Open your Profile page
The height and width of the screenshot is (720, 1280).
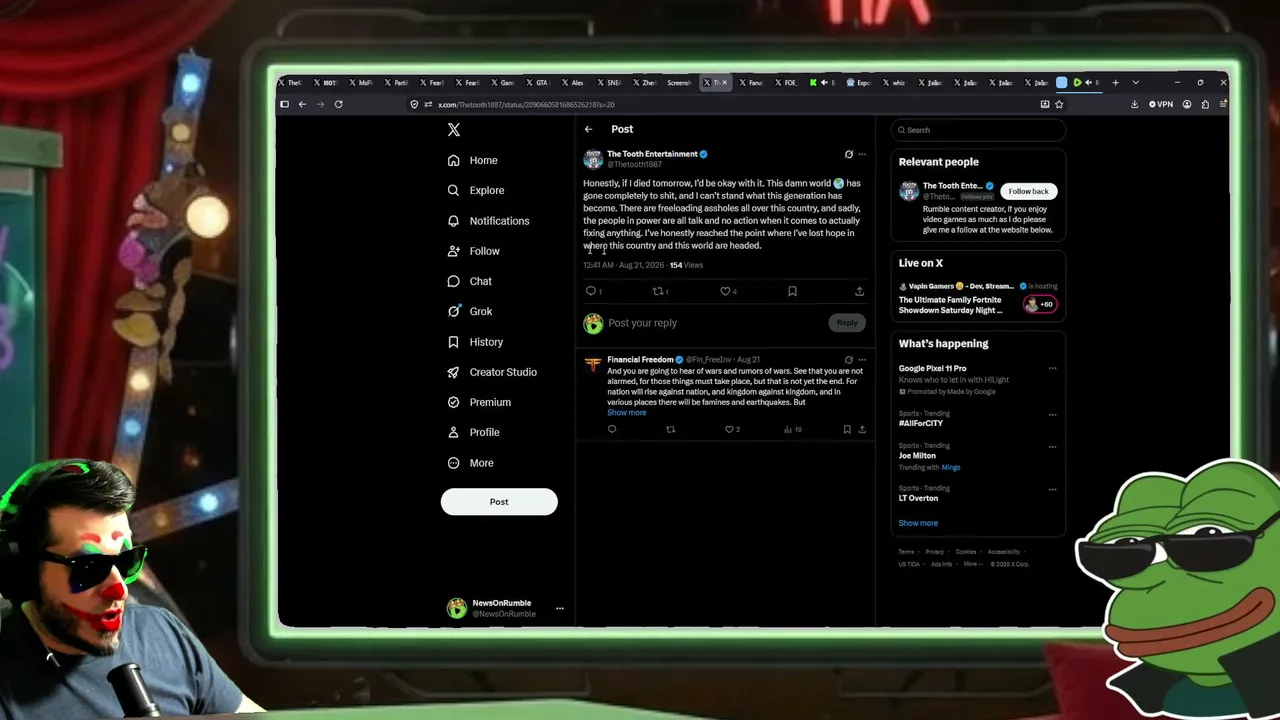tap(473, 432)
